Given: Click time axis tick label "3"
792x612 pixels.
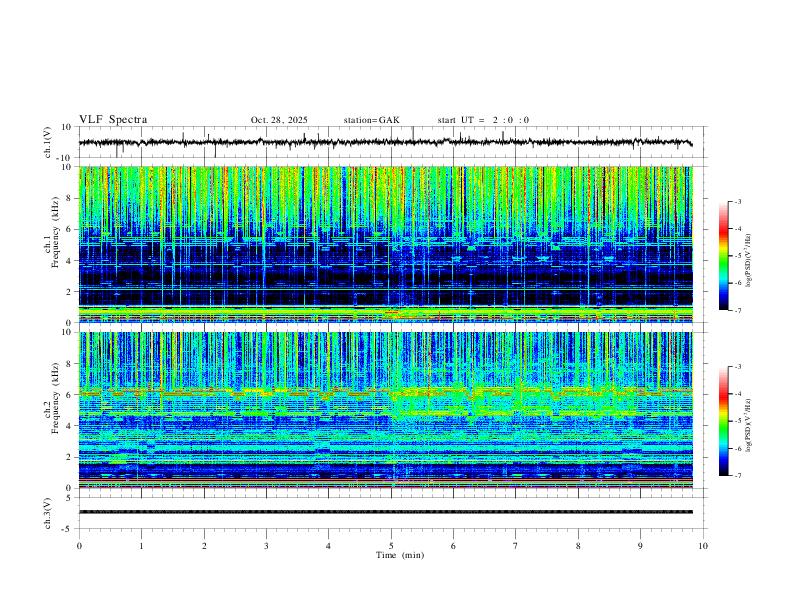Looking at the screenshot, I should point(266,546).
